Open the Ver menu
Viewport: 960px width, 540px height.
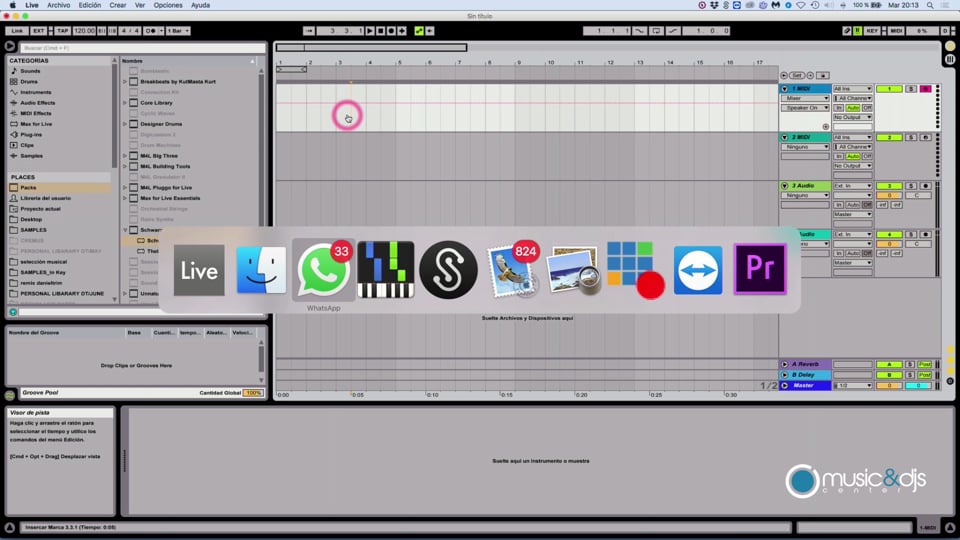(x=140, y=5)
